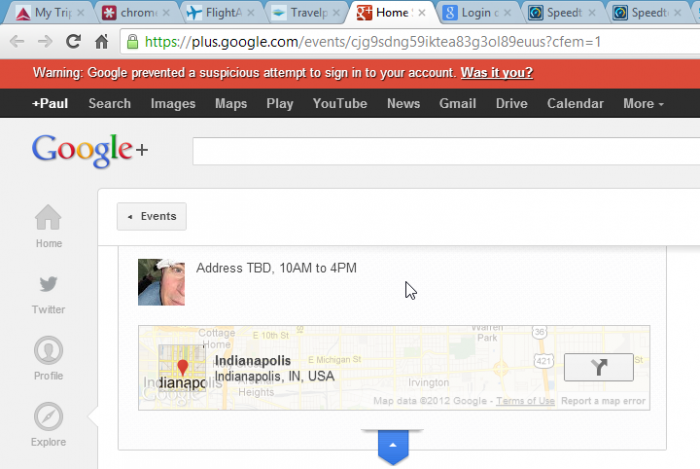Viewport: 700px width, 469px height.
Task: Reload the page with the refresh icon
Action: pos(73,41)
